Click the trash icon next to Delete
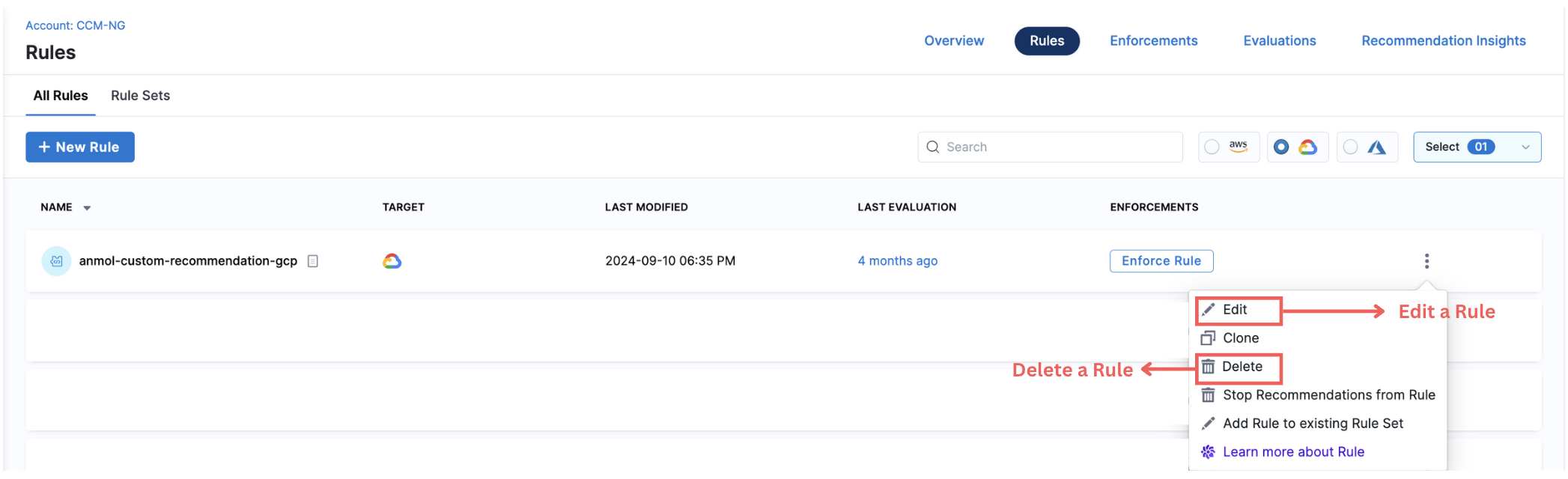The image size is (1568, 479). [x=1208, y=367]
